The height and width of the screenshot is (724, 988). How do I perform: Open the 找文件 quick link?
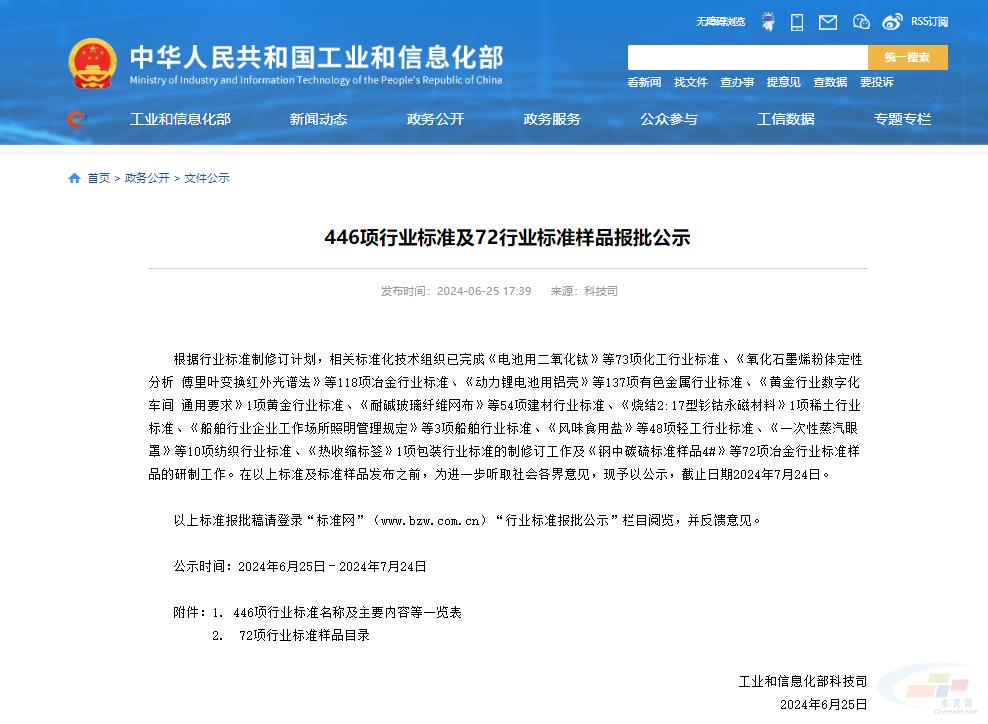point(690,82)
